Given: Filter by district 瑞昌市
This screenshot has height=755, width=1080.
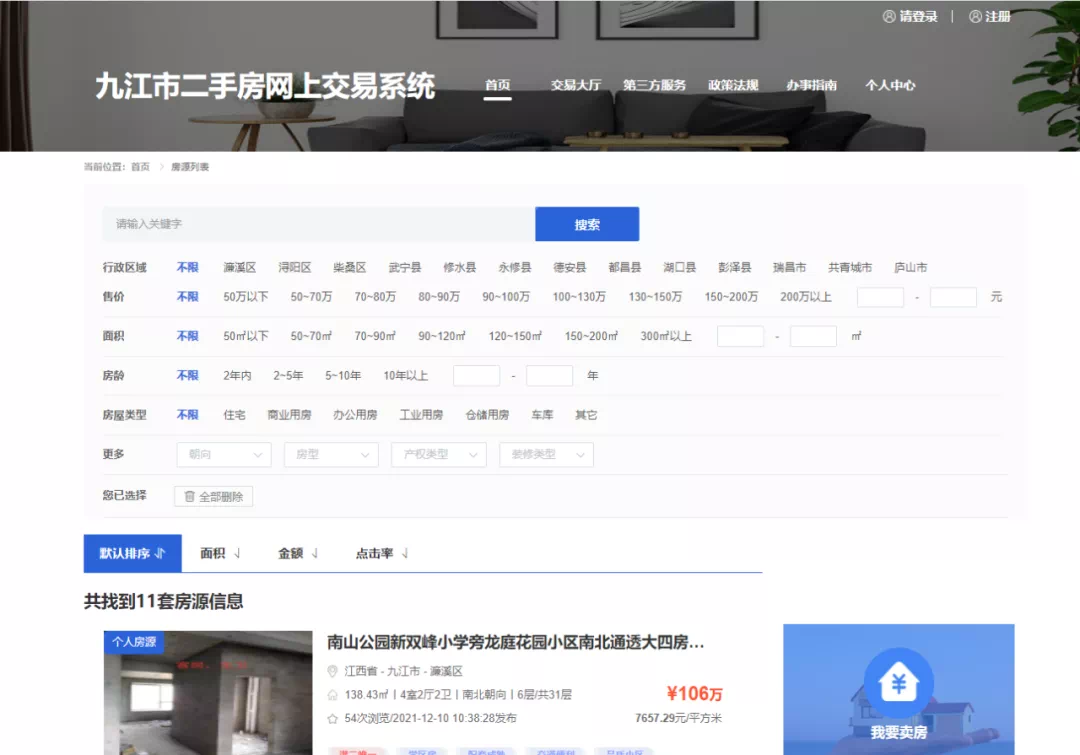Looking at the screenshot, I should coord(789,267).
